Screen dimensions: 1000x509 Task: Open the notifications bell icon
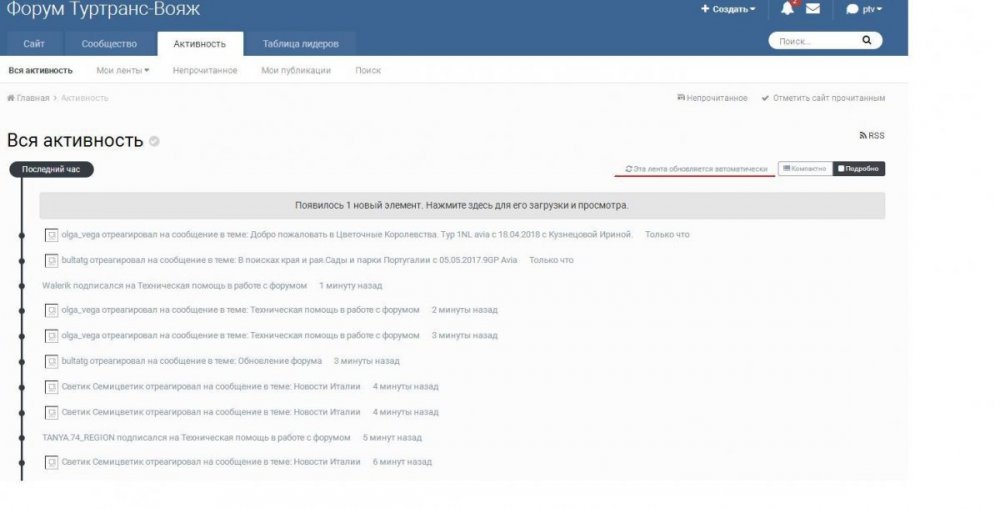click(787, 8)
